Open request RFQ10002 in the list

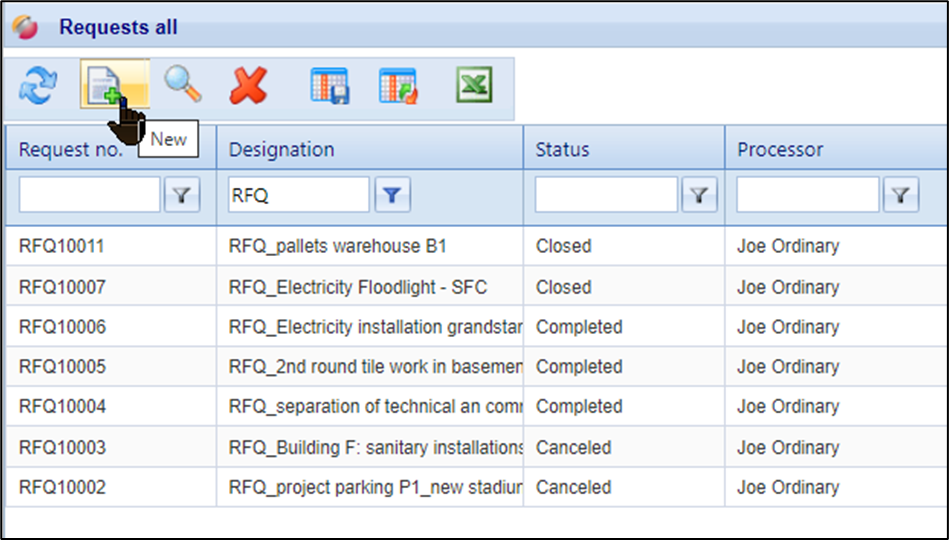pos(62,487)
